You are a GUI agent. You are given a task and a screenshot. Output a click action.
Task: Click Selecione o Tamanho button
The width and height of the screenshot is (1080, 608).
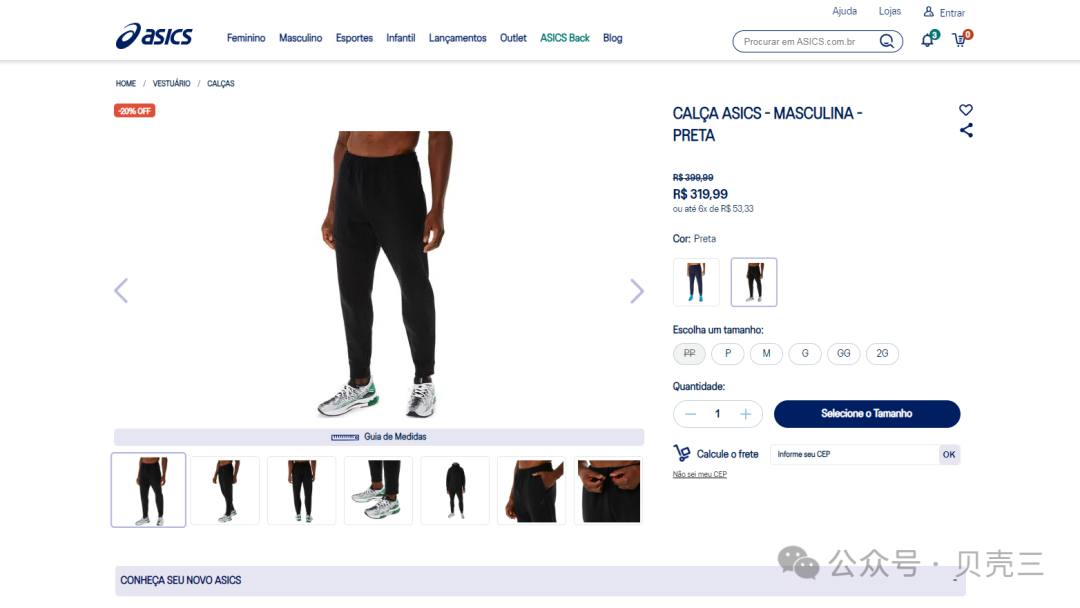tap(866, 413)
